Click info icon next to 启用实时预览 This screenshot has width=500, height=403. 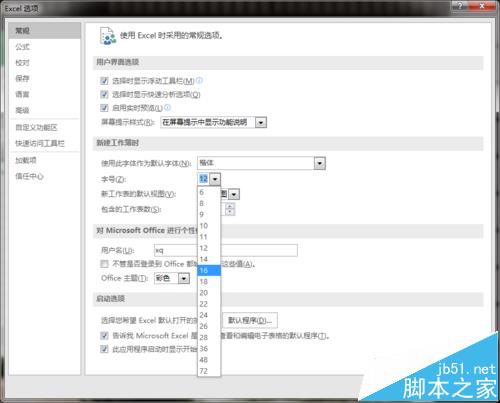168,107
